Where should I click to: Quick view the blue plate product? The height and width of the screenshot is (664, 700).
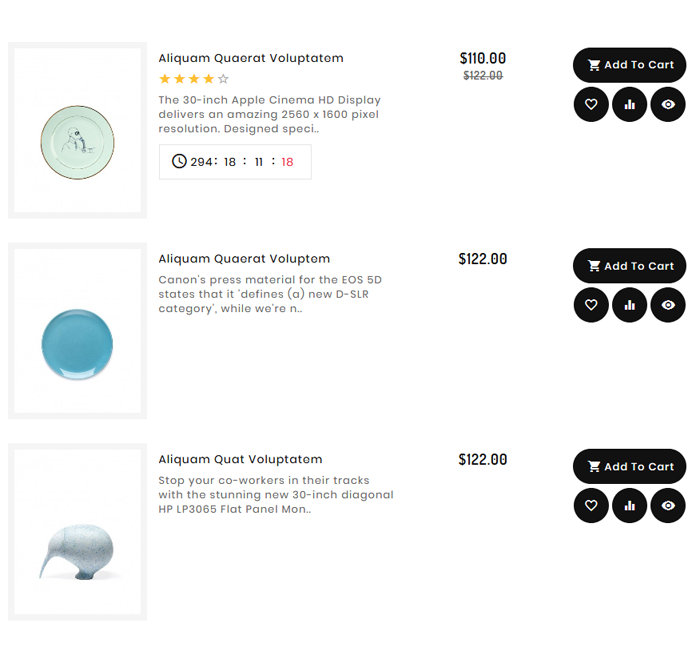[668, 305]
